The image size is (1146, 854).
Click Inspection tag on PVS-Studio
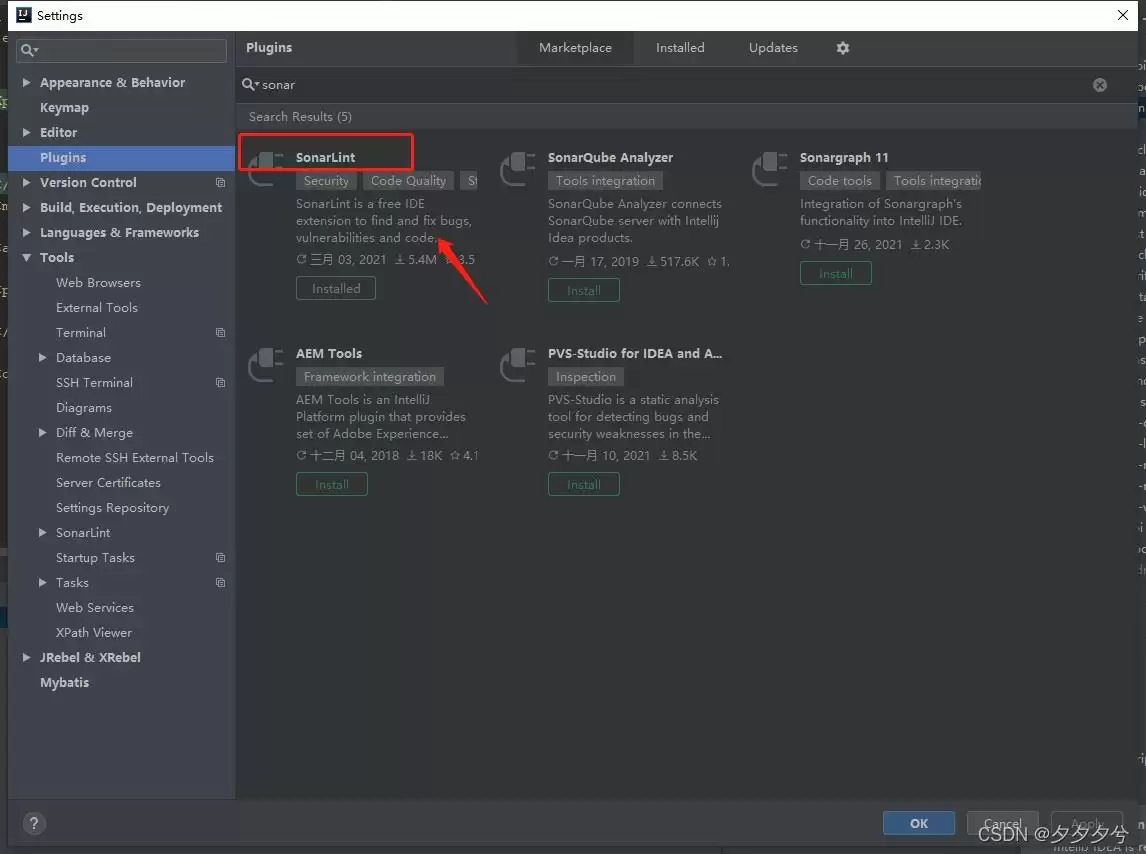(x=585, y=377)
